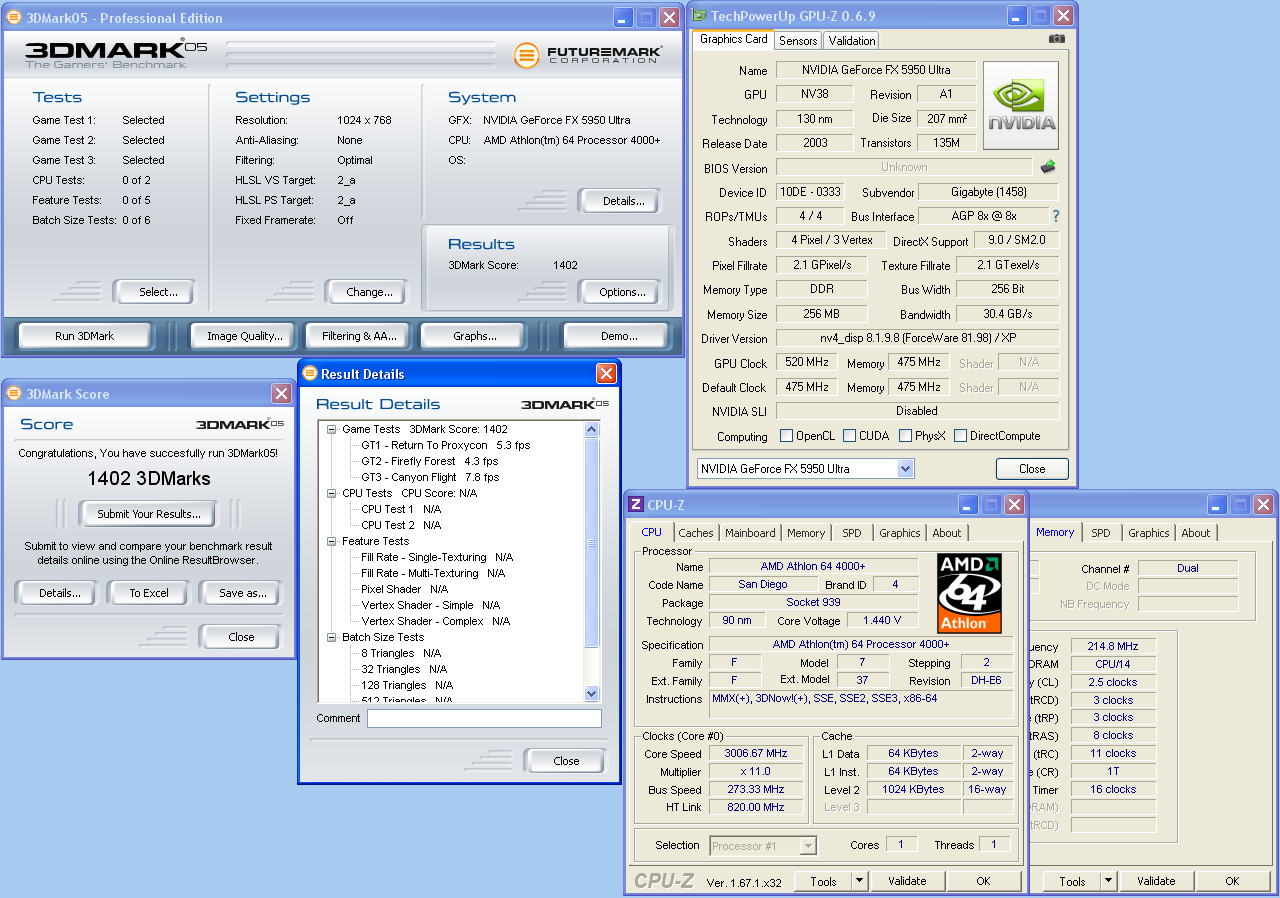1280x898 pixels.
Task: Select the GT2 - Firefly Forest row
Action: [x=429, y=461]
